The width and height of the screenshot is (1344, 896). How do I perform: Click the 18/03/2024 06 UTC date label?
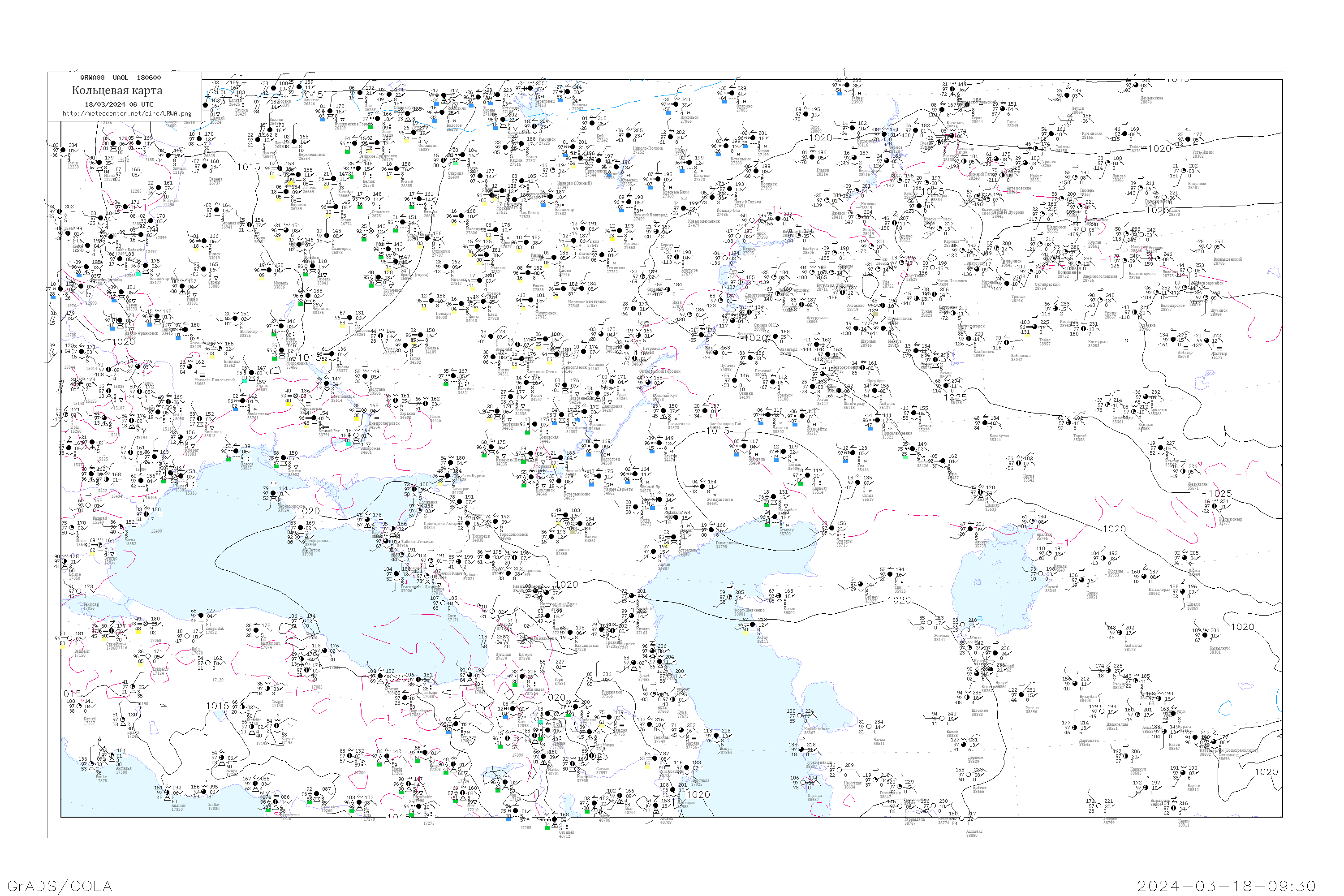[x=120, y=104]
